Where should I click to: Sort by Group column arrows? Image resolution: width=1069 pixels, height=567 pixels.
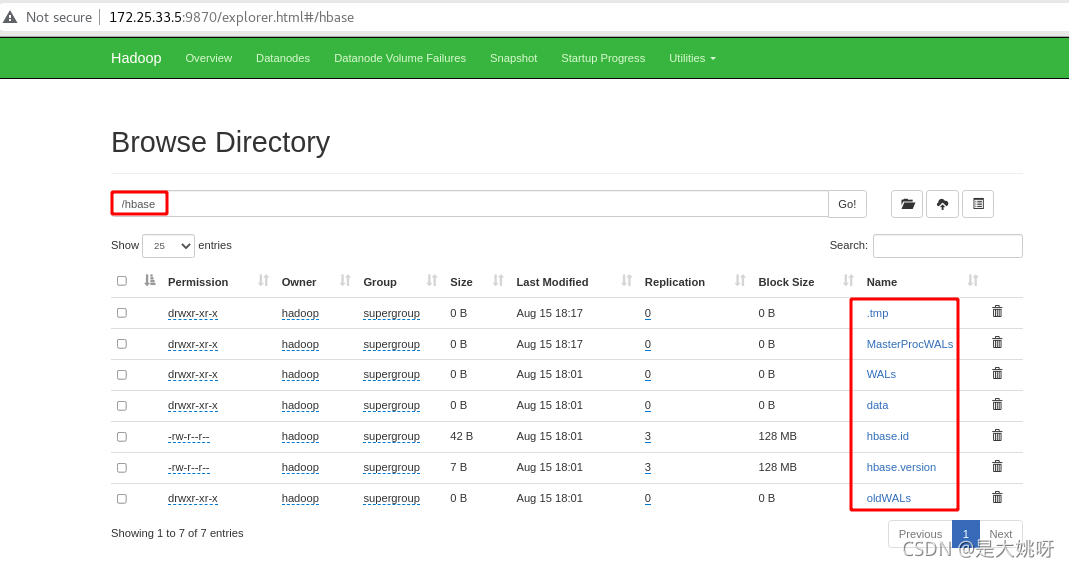432,281
